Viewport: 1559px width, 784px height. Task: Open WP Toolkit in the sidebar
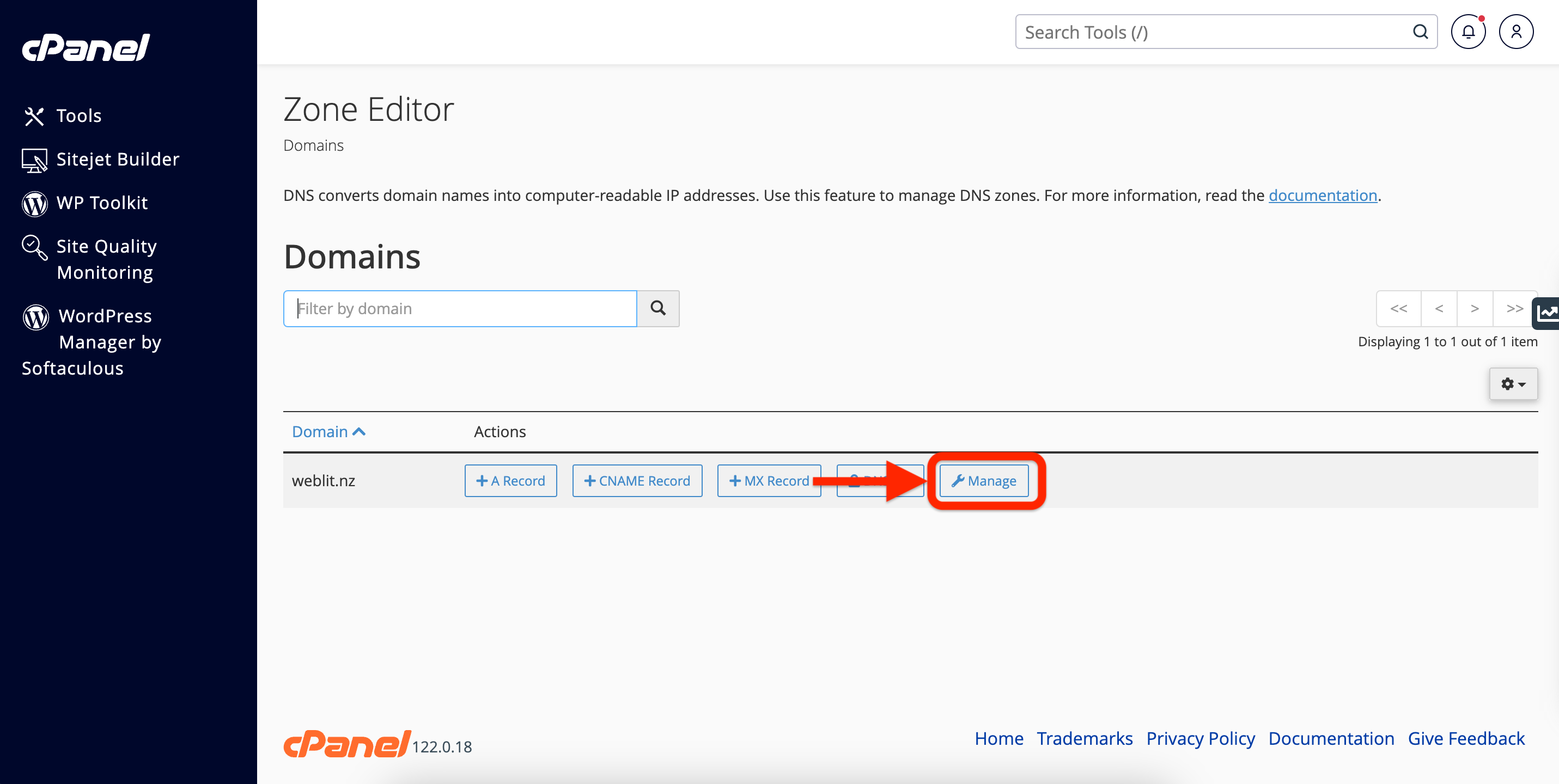point(102,203)
